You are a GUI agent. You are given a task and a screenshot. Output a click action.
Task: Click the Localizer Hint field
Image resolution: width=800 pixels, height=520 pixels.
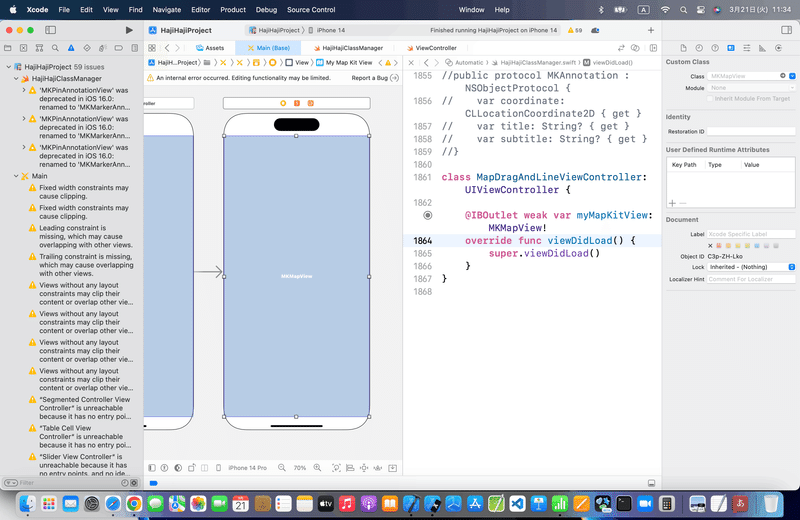point(751,279)
